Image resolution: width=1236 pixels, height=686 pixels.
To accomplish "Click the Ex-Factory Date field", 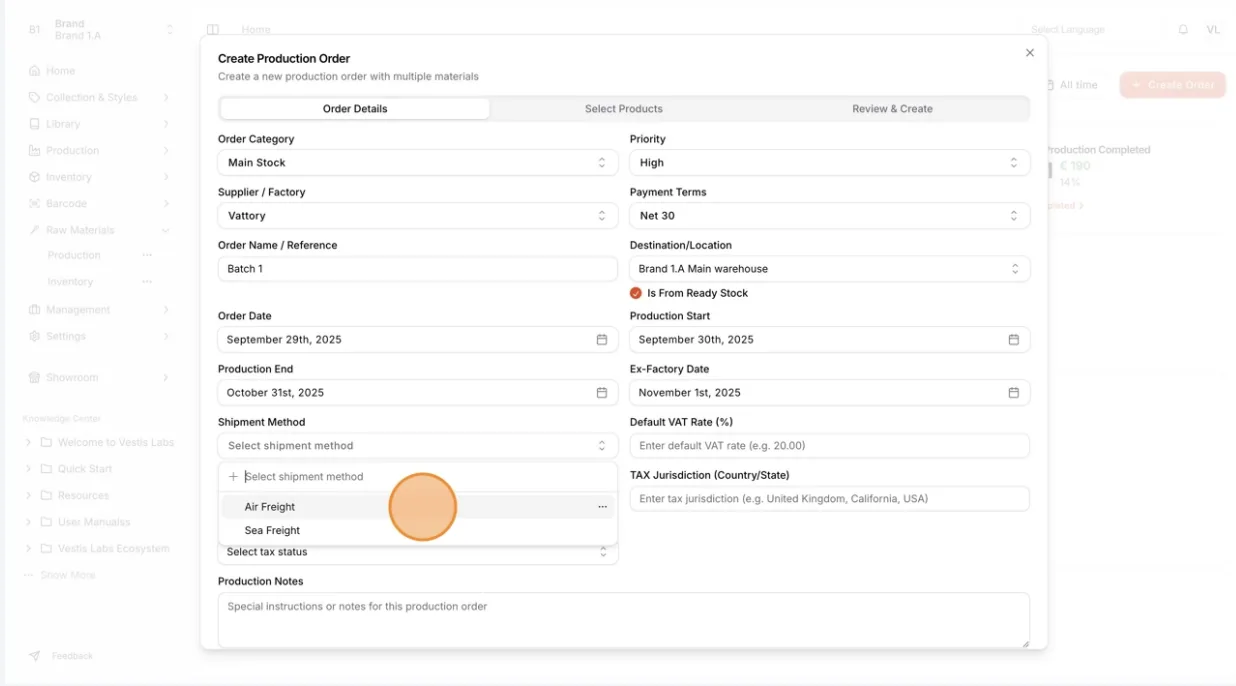I will click(830, 393).
